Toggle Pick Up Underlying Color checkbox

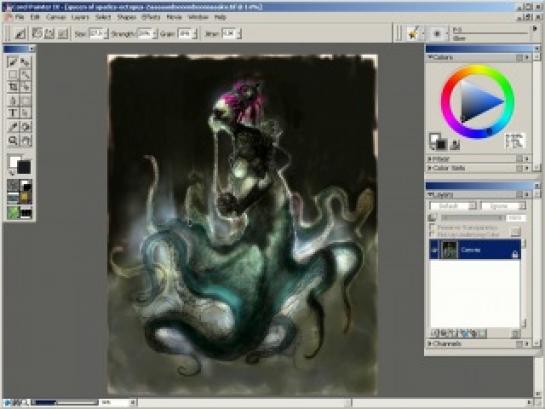432,234
